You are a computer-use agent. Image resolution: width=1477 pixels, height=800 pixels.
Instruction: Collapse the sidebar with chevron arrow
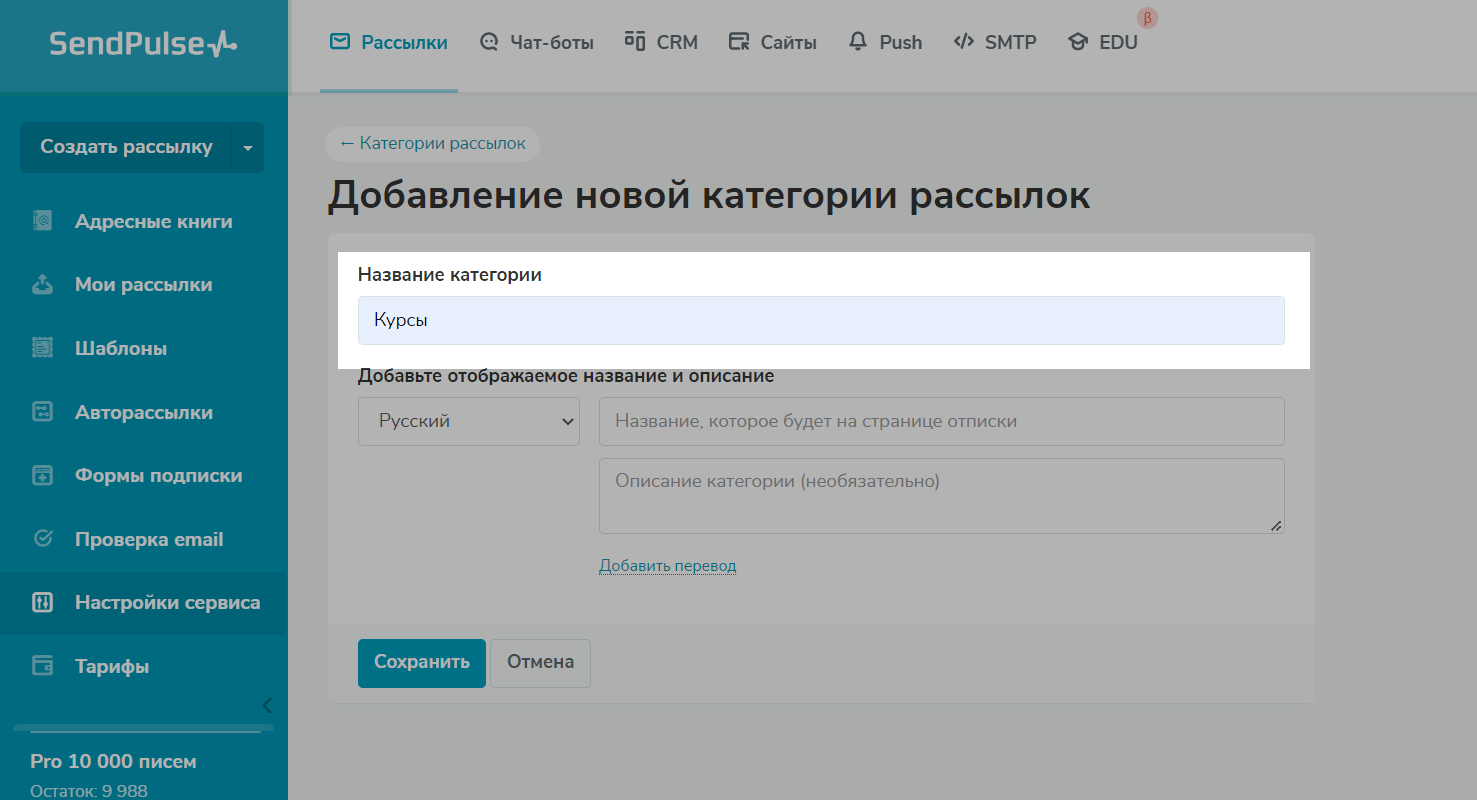[x=267, y=705]
